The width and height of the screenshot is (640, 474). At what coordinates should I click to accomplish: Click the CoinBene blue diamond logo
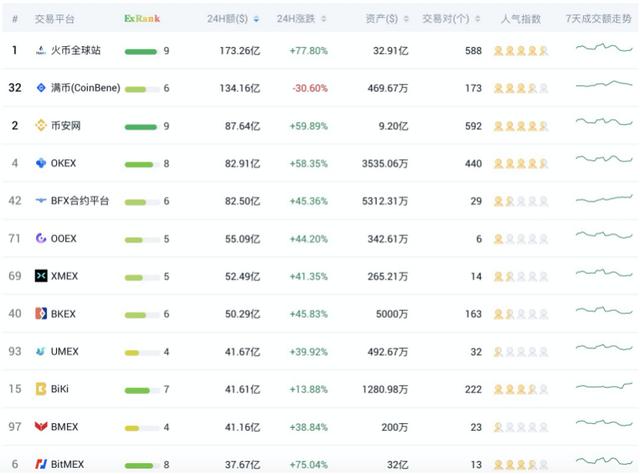[x=41, y=88]
